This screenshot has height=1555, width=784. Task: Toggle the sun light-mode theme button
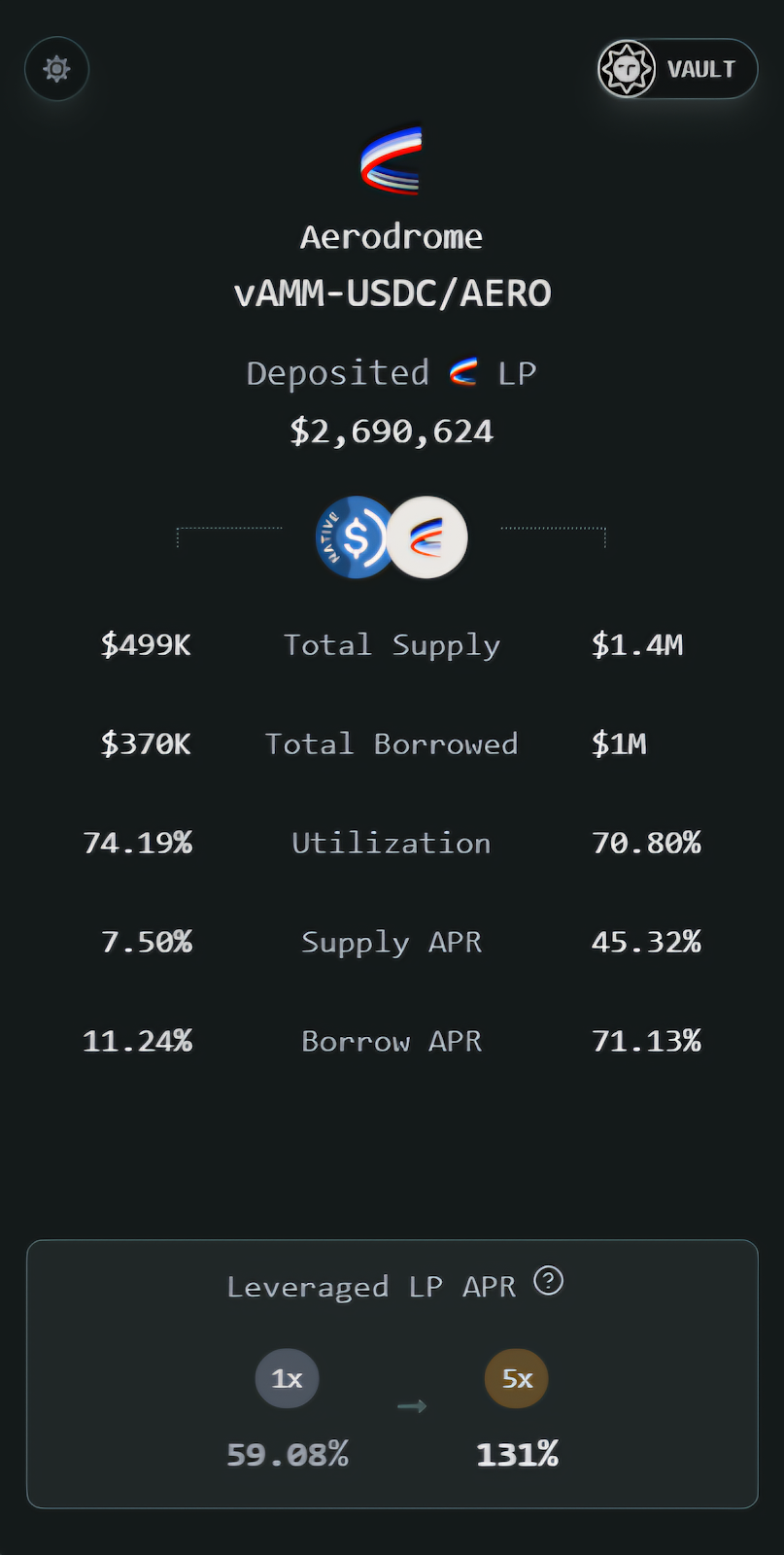pos(56,69)
